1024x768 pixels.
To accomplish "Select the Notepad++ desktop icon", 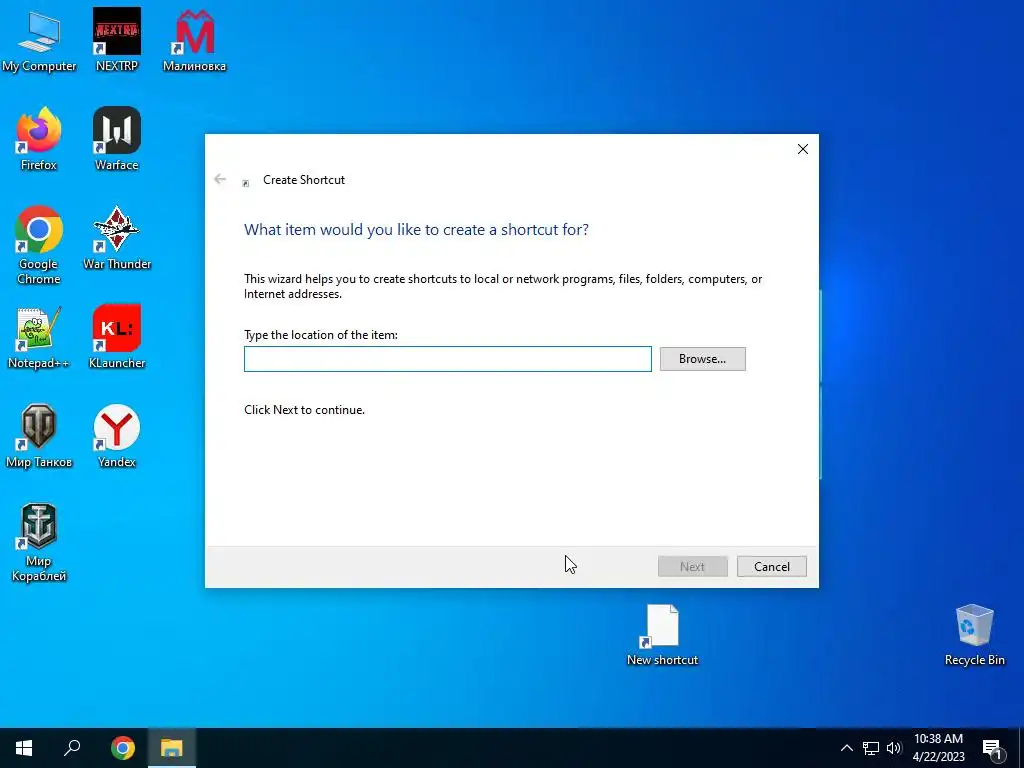I will [x=39, y=338].
